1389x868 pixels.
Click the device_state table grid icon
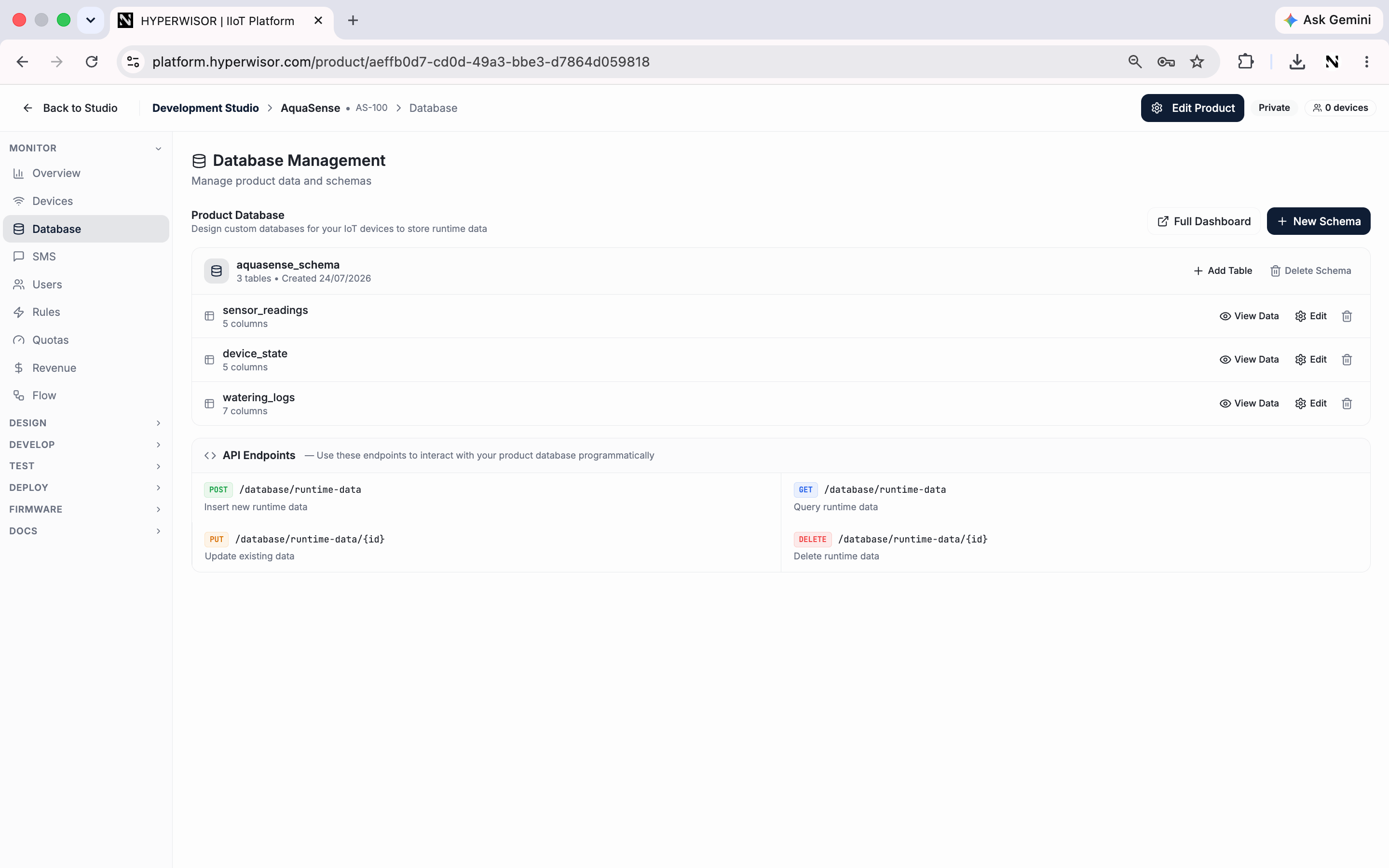pyautogui.click(x=209, y=360)
